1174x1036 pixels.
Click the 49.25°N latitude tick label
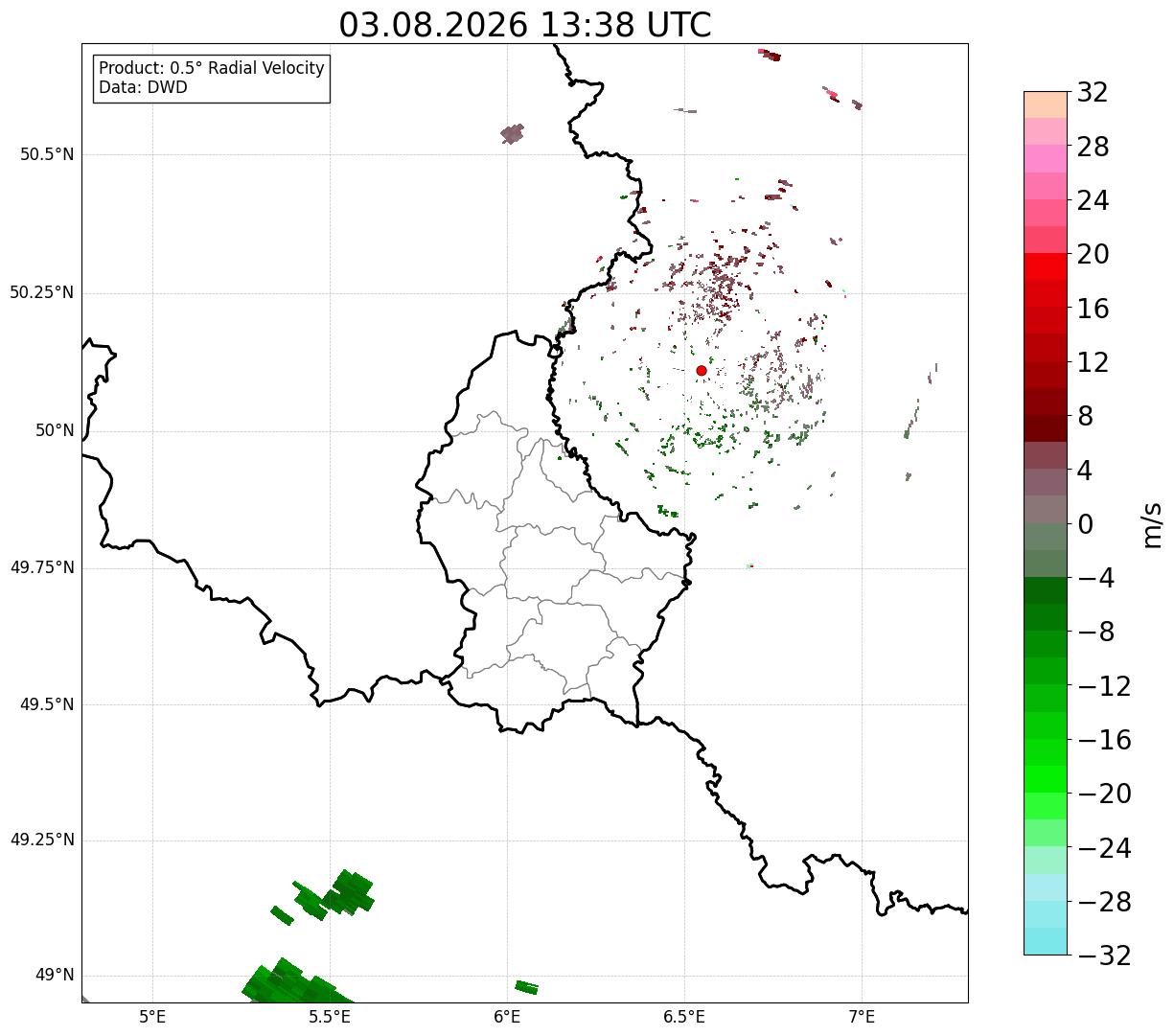42,840
